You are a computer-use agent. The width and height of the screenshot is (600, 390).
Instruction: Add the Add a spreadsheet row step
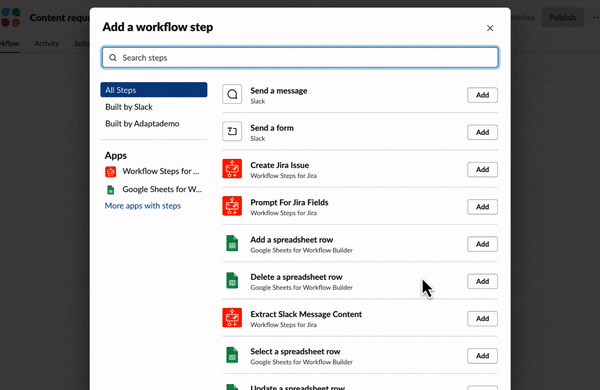pos(482,244)
